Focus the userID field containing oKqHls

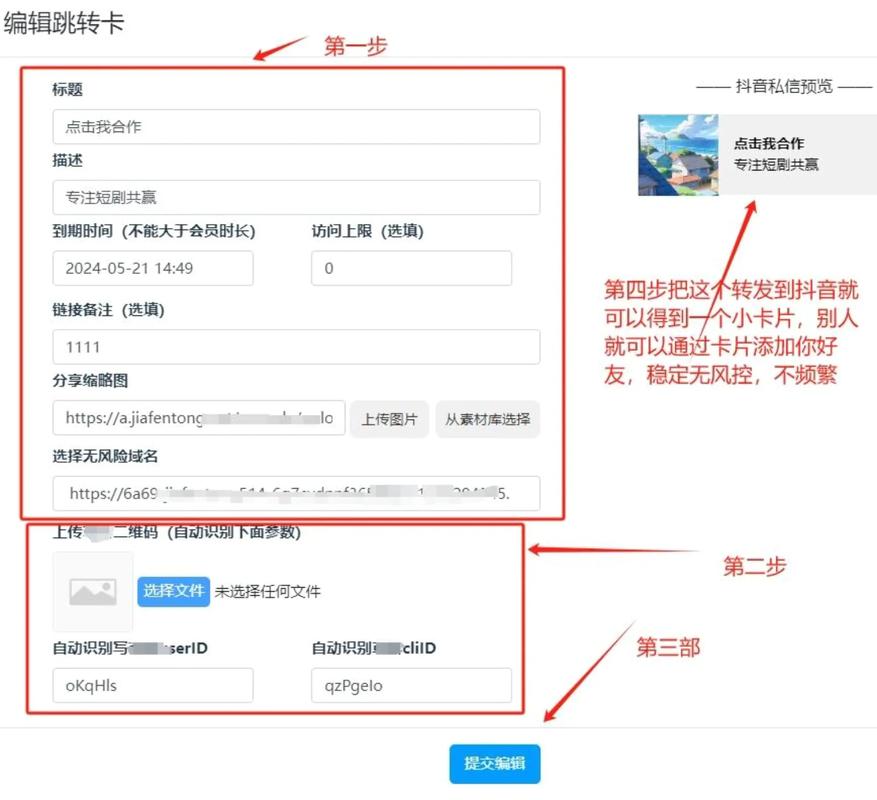[x=153, y=685]
